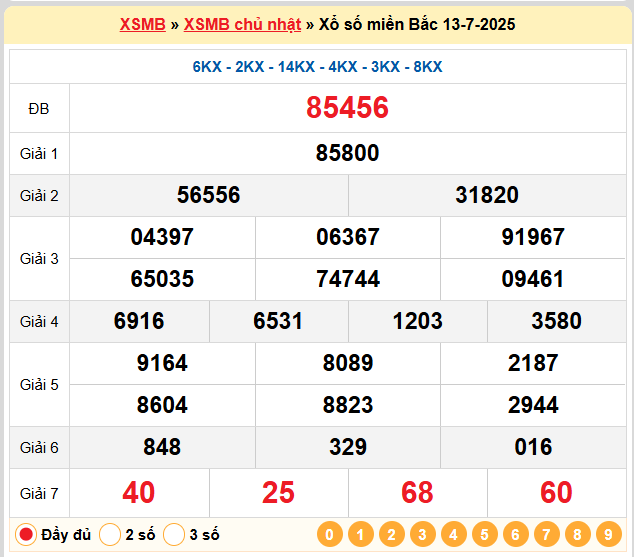The width and height of the screenshot is (634, 557).
Task: Select the 2 số radio option
Action: pos(110,534)
